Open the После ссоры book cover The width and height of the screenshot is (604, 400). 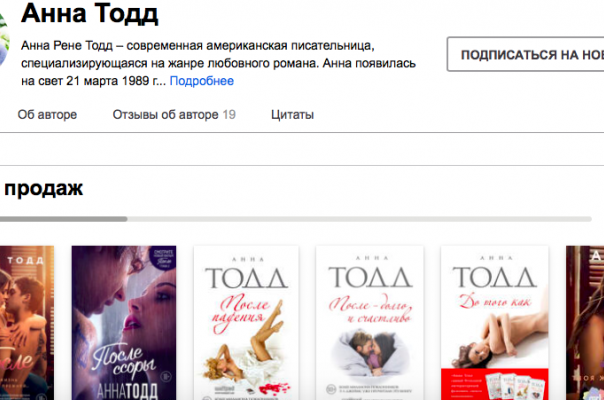coord(124,323)
